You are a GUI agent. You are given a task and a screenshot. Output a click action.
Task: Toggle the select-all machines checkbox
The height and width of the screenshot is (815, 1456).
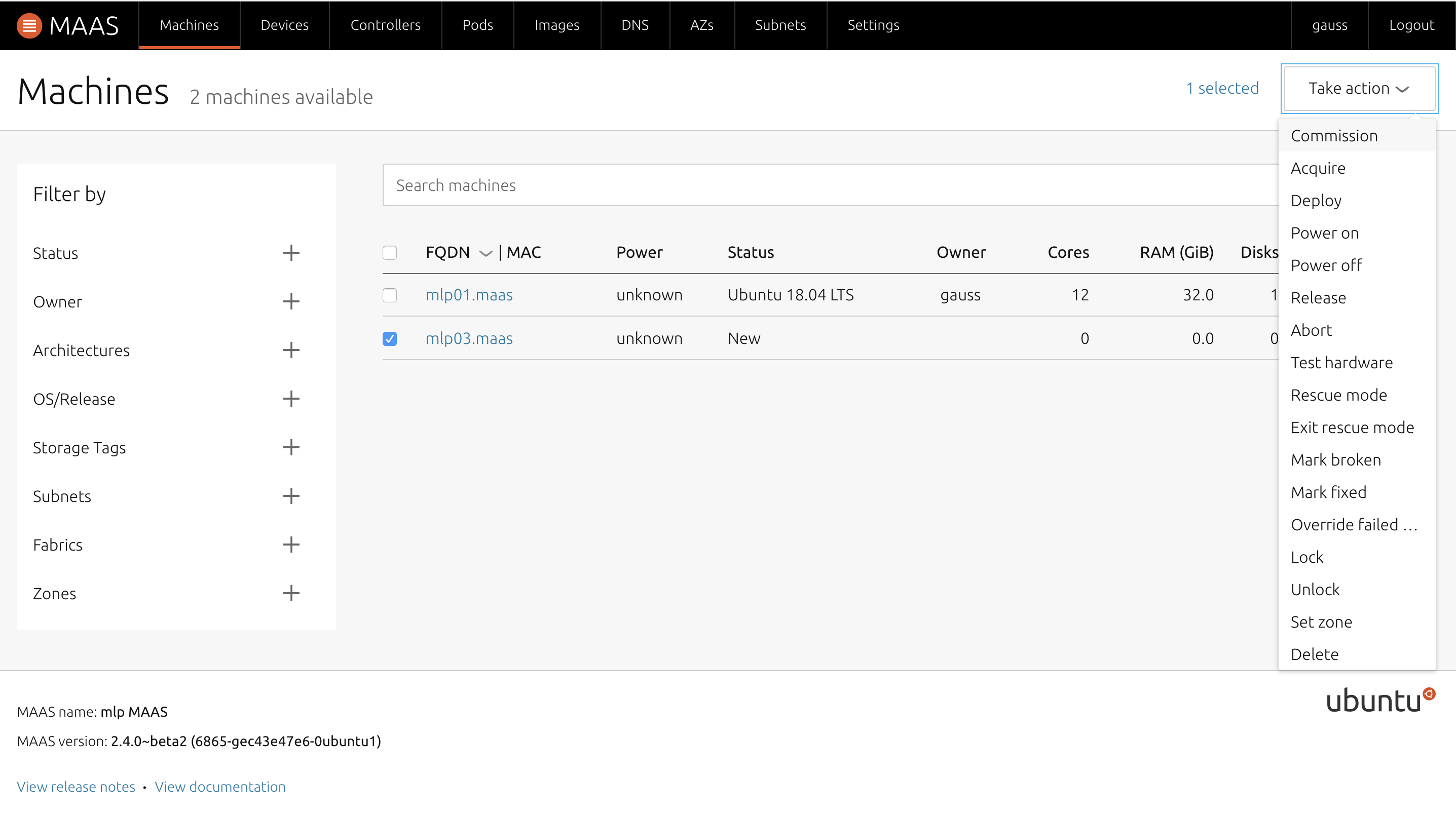[389, 252]
